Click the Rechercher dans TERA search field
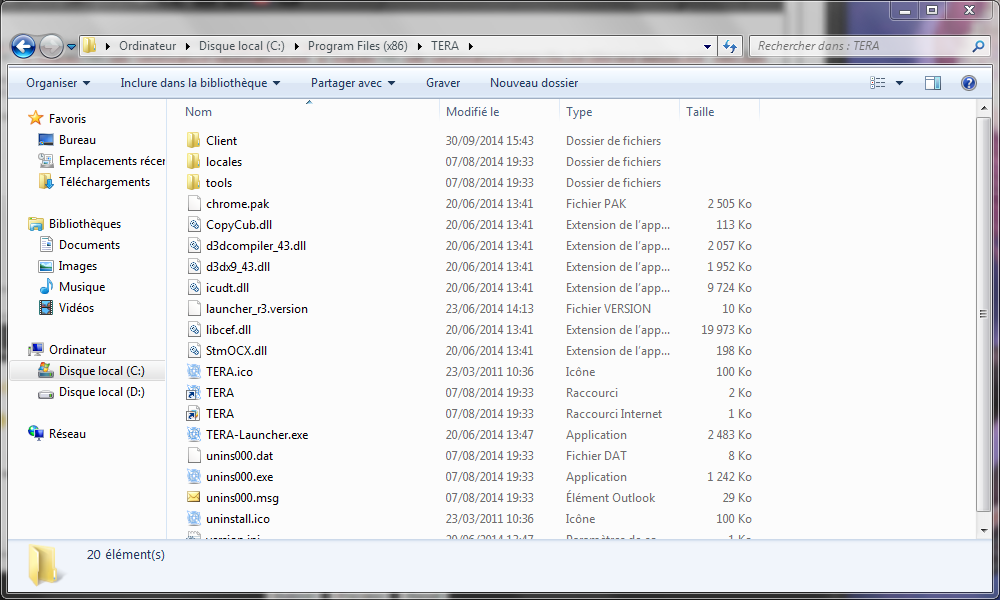The width and height of the screenshot is (1000, 600). [860, 46]
